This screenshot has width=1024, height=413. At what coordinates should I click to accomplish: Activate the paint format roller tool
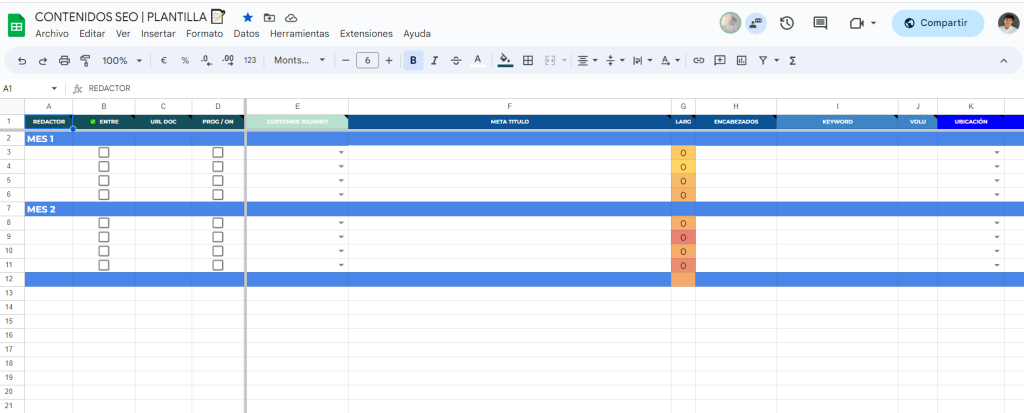[x=85, y=61]
